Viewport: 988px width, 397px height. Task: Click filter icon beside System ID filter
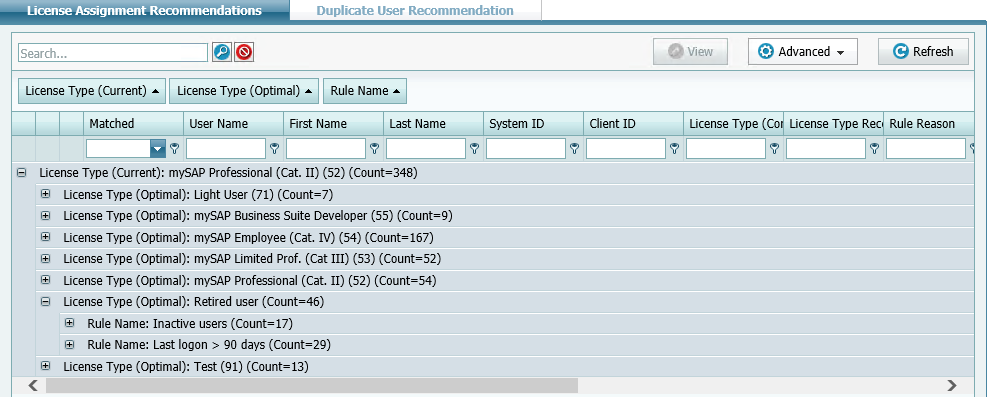pos(575,149)
